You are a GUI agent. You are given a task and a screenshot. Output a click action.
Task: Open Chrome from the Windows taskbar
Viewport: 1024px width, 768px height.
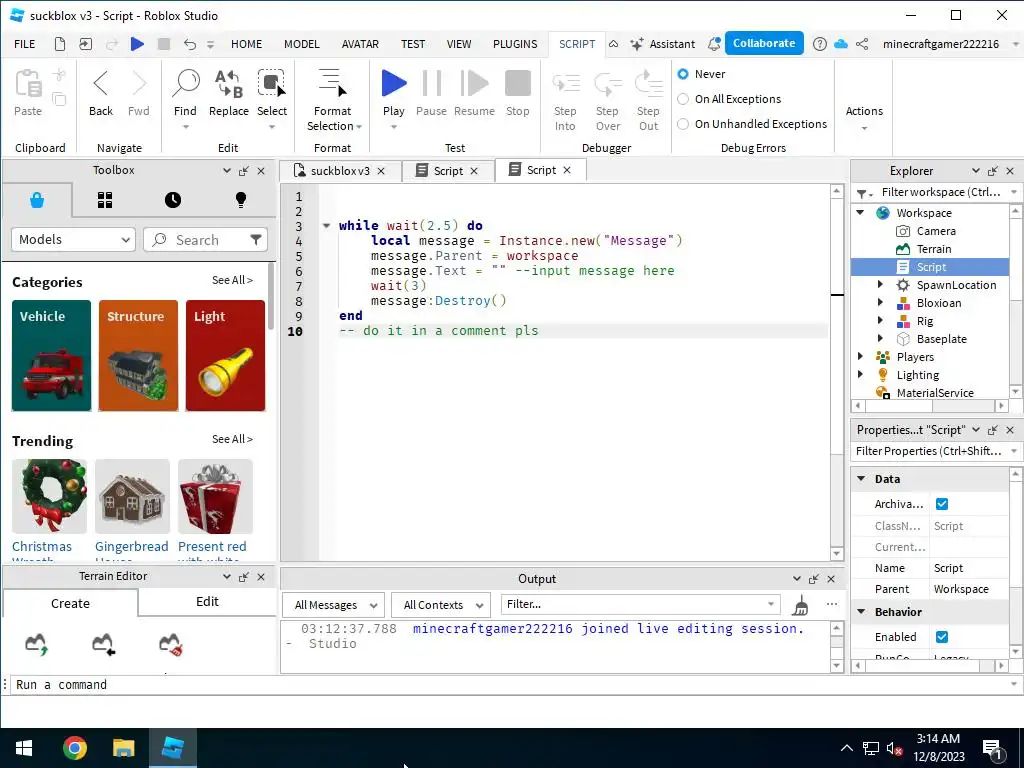click(75, 748)
